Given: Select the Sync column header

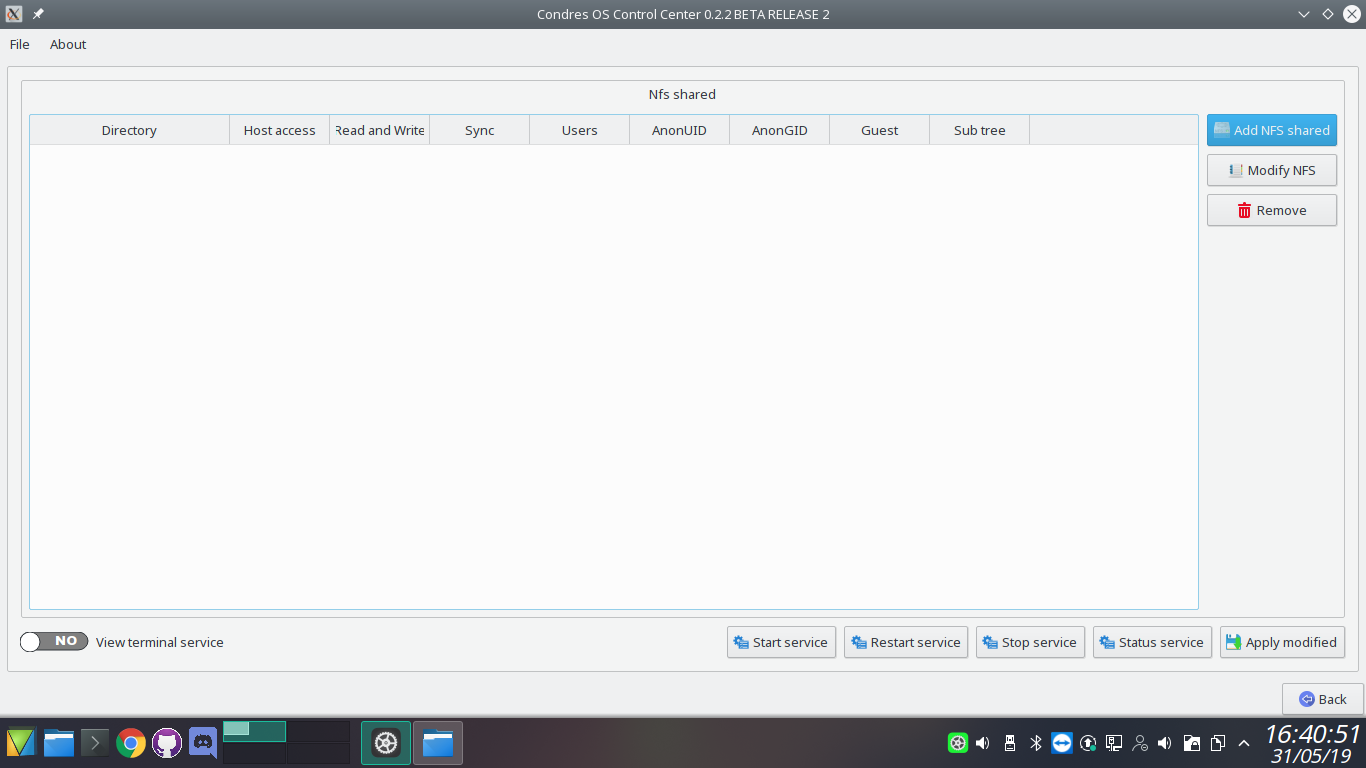Looking at the screenshot, I should [x=479, y=130].
